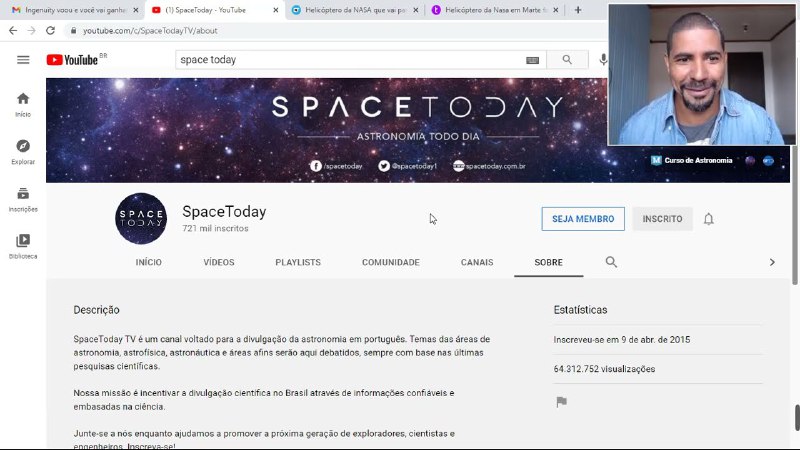Screen dimensions: 800x450
Task: Report user flag icon under Estatísticas
Action: point(561,402)
